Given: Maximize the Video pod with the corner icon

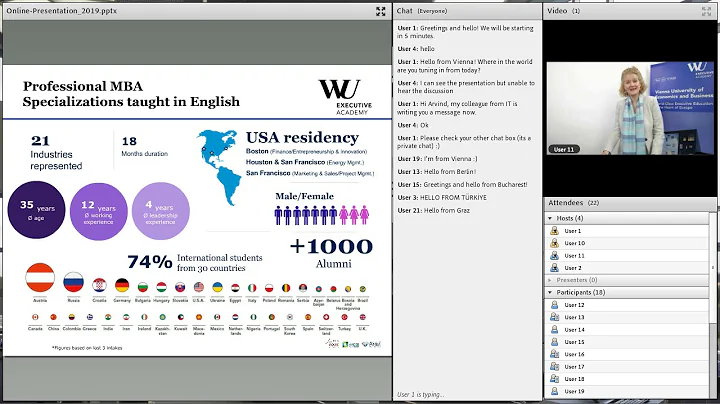Looking at the screenshot, I should [706, 11].
